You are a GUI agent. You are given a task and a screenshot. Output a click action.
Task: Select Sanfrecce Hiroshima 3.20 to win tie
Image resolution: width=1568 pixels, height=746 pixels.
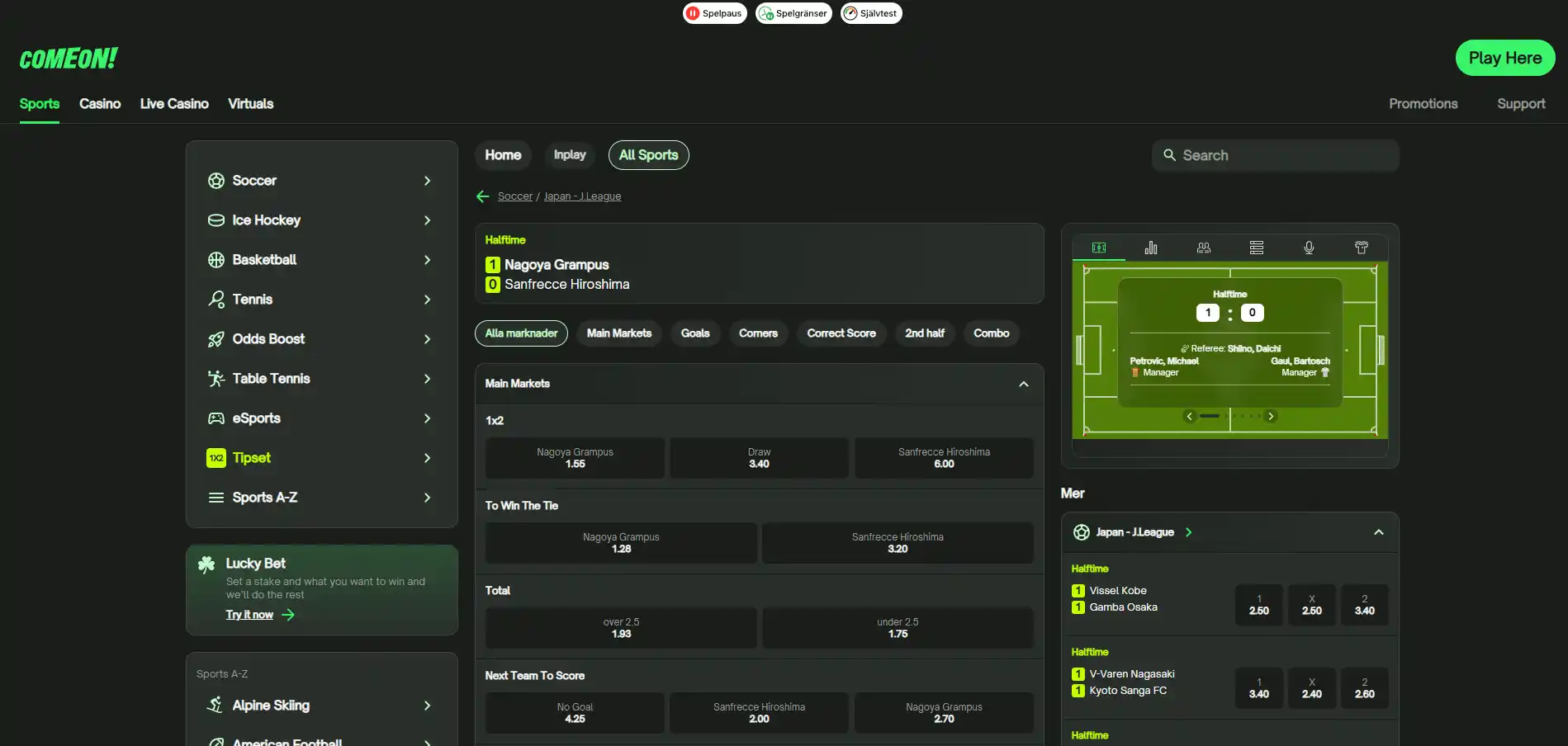pos(898,543)
